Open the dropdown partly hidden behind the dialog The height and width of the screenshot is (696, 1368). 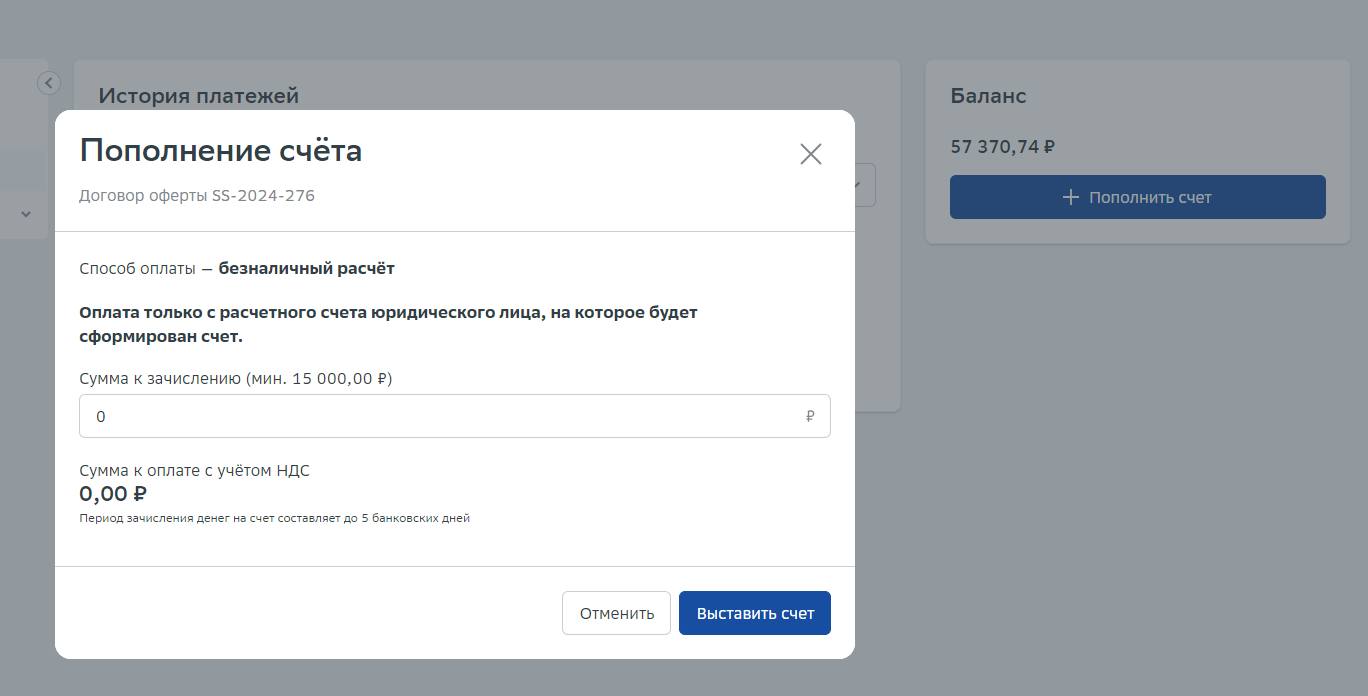pos(865,185)
